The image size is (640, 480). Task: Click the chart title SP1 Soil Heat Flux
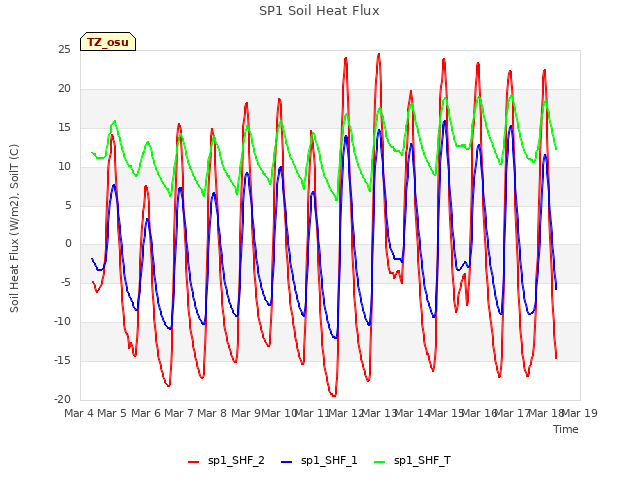coord(319,11)
